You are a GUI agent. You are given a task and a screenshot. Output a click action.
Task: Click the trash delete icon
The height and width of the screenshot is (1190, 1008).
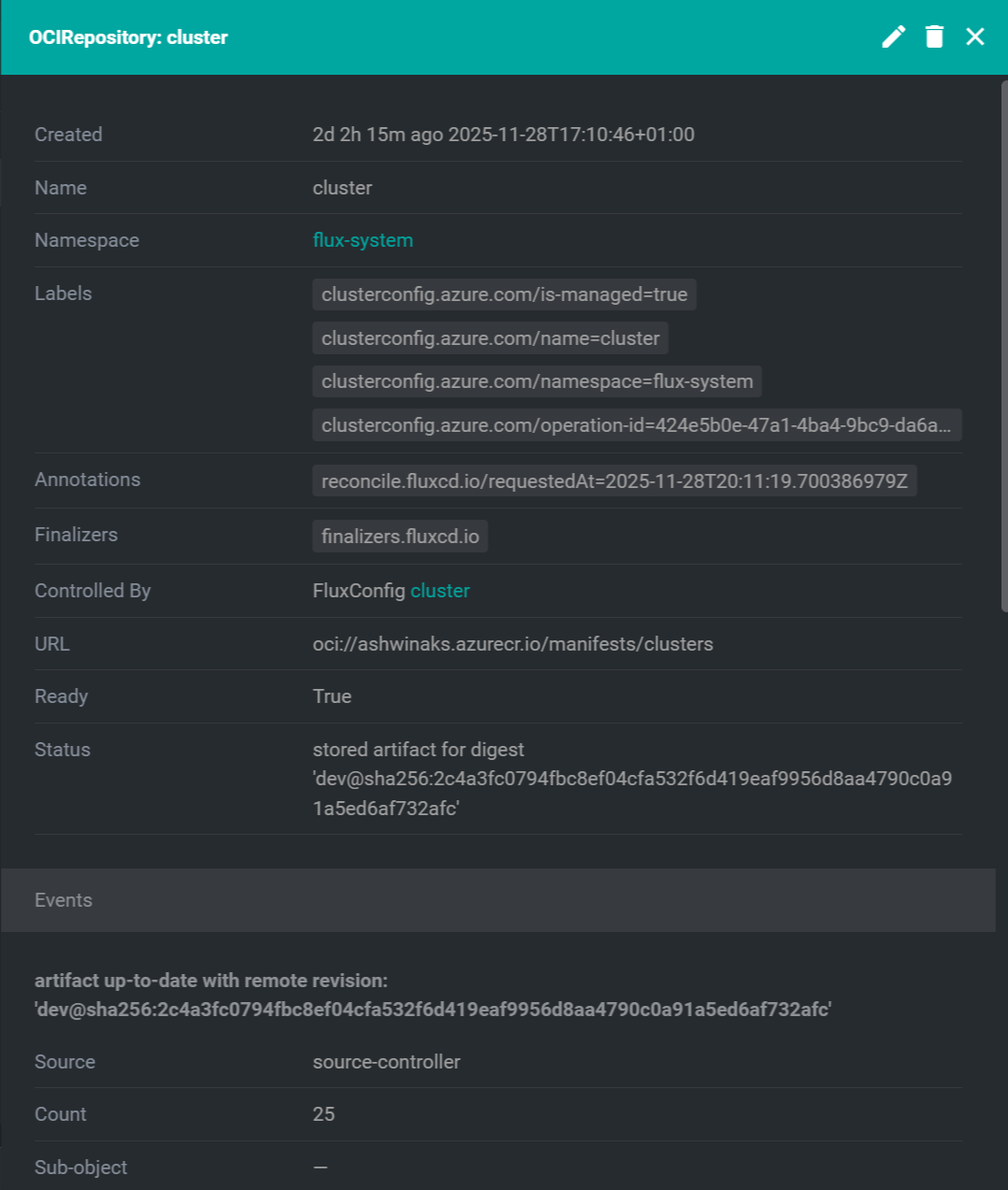click(934, 36)
